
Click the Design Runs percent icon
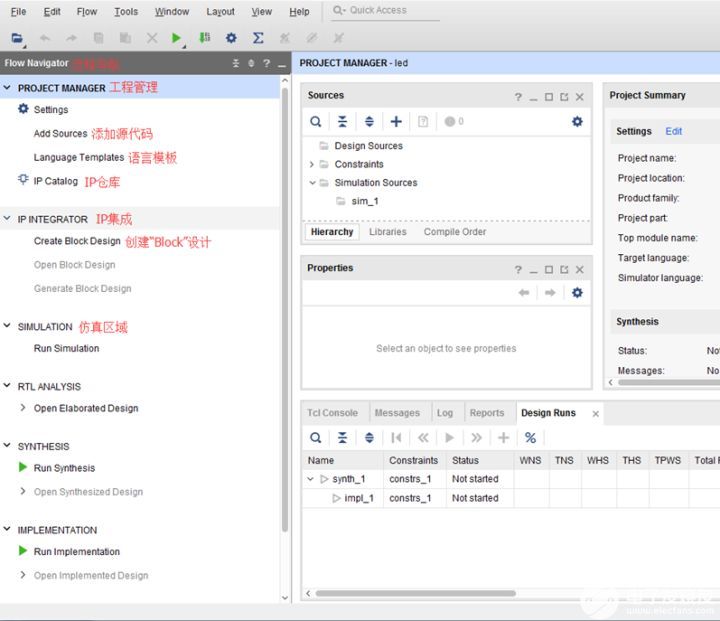[x=530, y=438]
